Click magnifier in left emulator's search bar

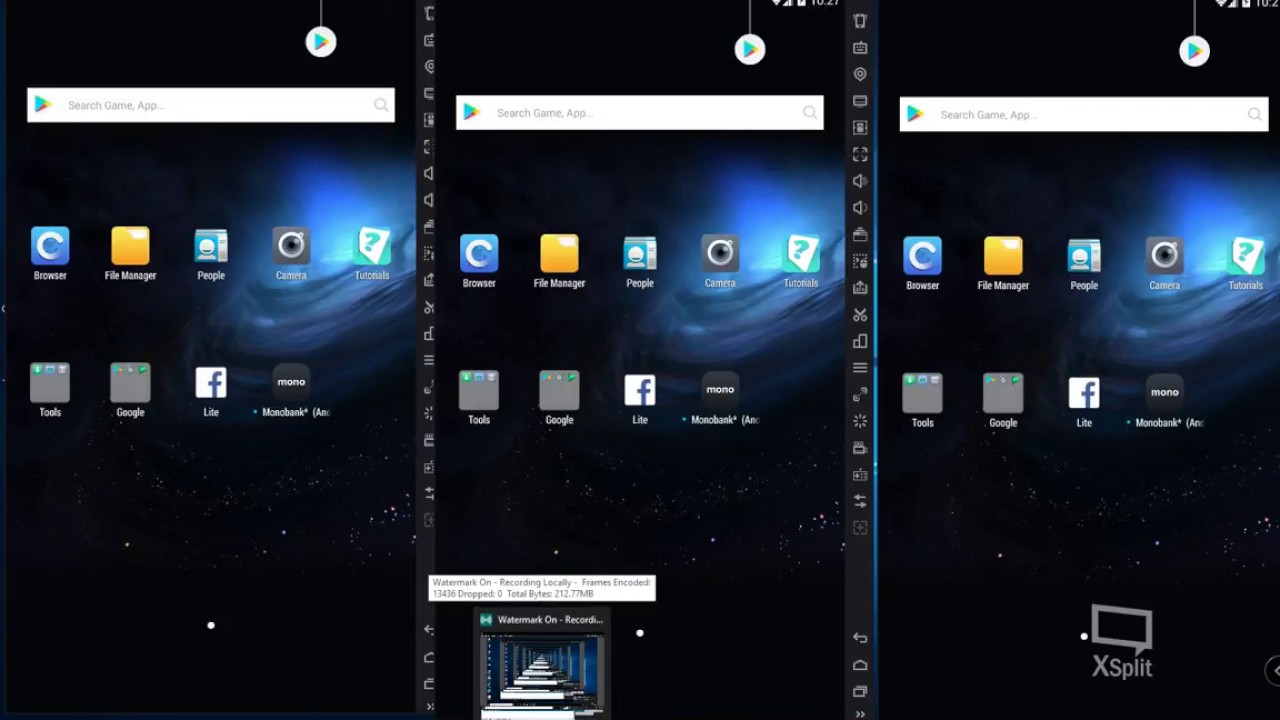click(x=381, y=105)
